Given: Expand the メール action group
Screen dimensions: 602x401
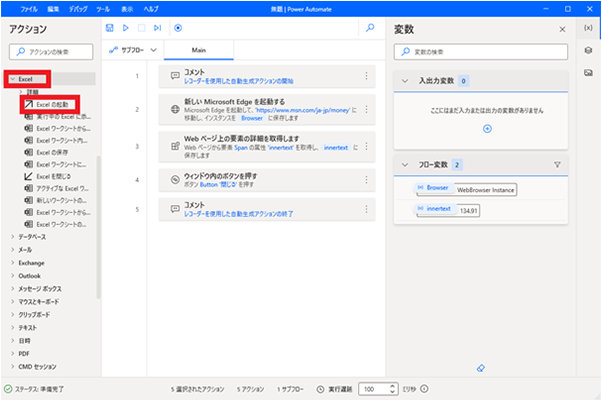Looking at the screenshot, I should [x=13, y=250].
